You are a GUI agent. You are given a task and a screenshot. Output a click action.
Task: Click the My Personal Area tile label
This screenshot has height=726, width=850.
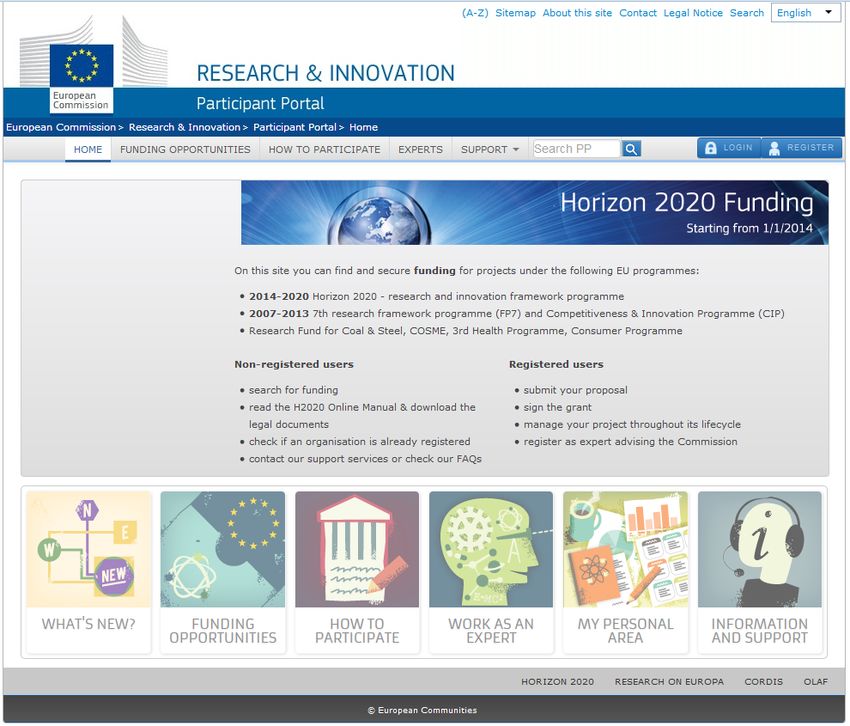coord(626,631)
